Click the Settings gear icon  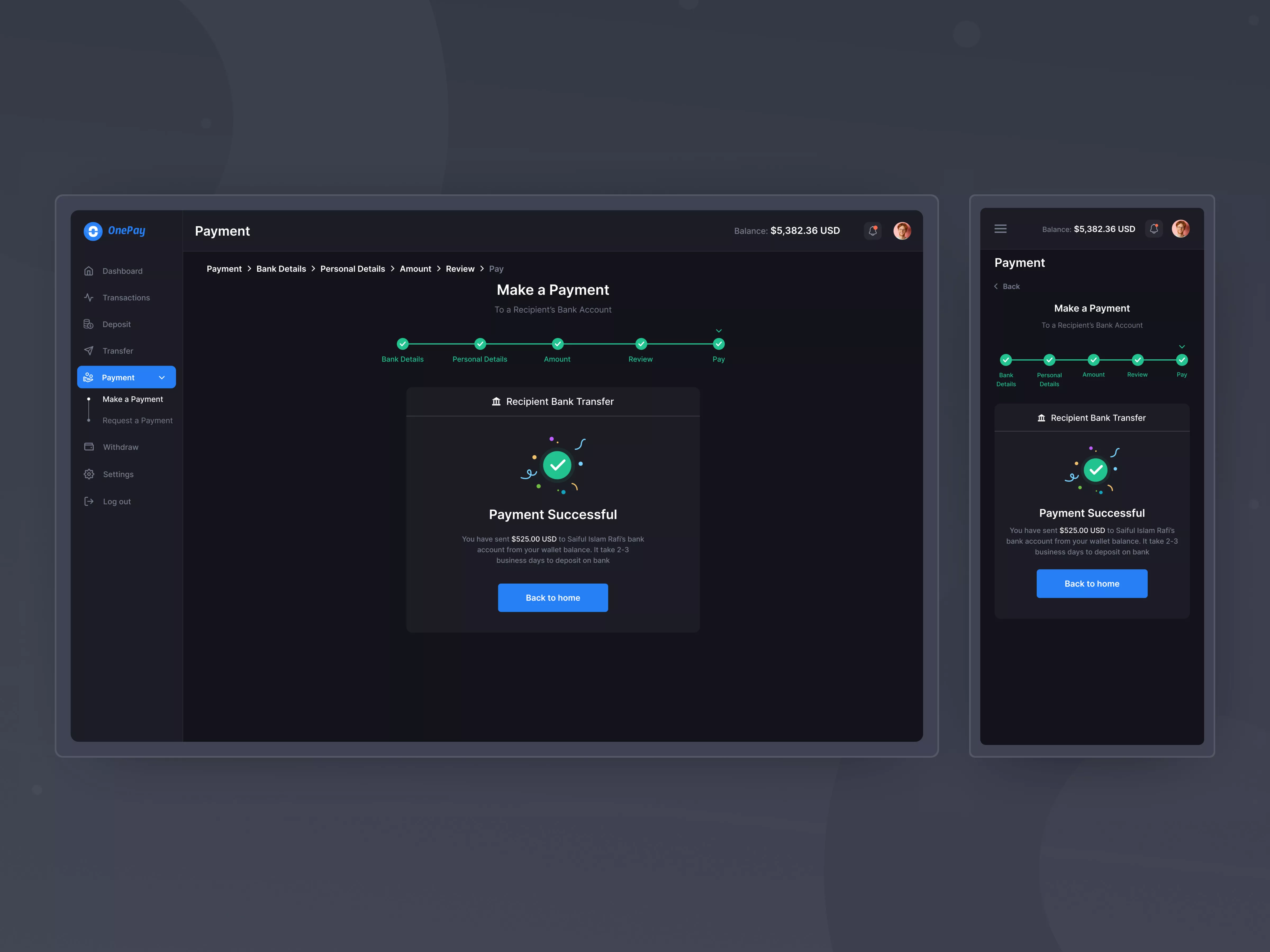click(89, 474)
